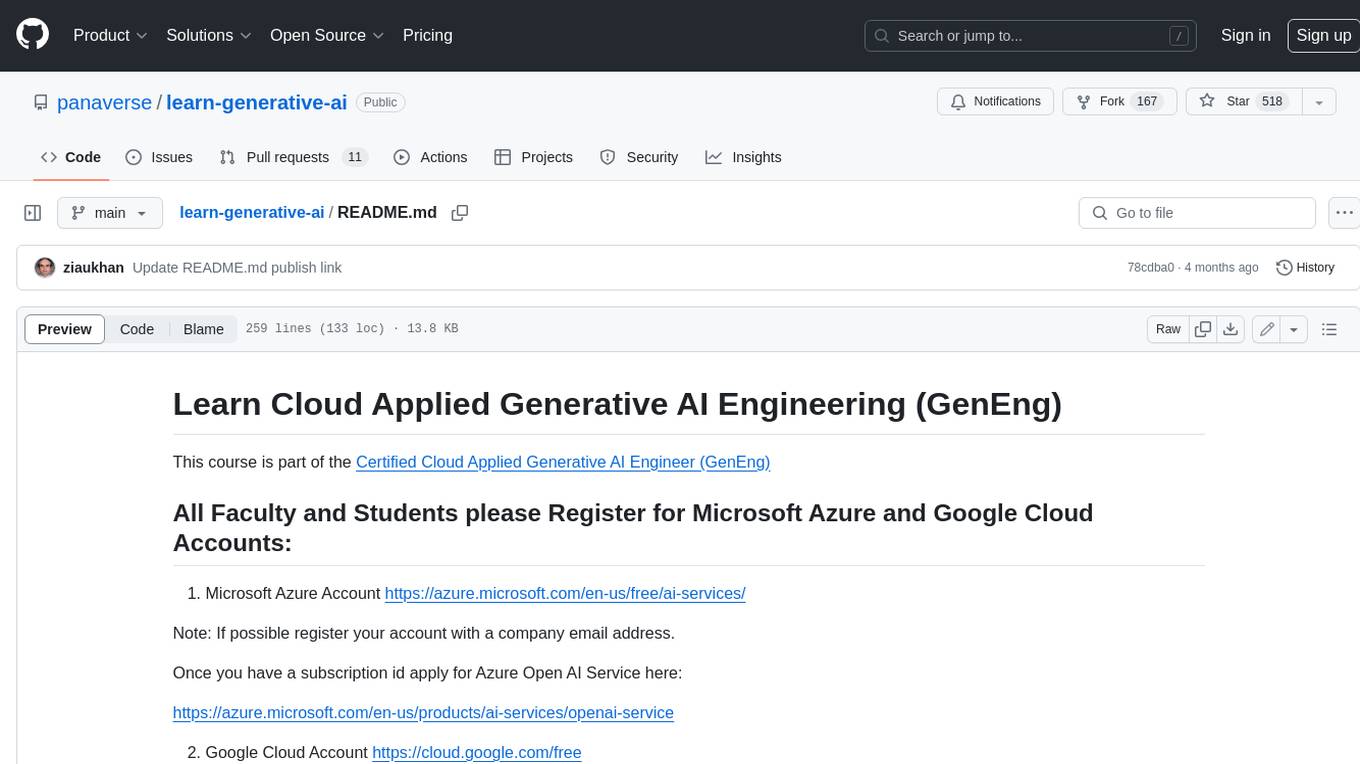Image resolution: width=1360 pixels, height=764 pixels.
Task: Expand the Solutions menu
Action: pos(209,35)
